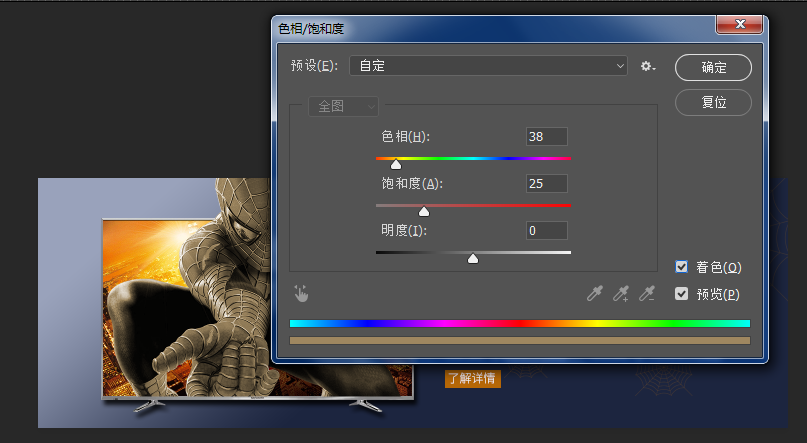The width and height of the screenshot is (807, 443).
Task: Click the lightness value field showing 0
Action: click(547, 231)
